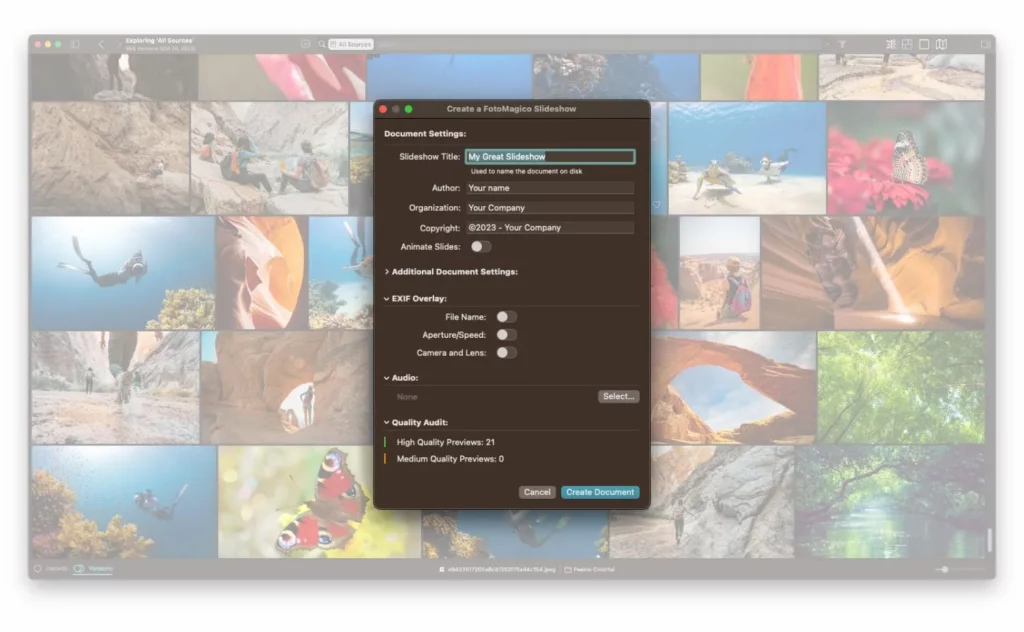Select the child with backpack overlooking canyon photo
This screenshot has width=1024, height=632.
click(x=719, y=273)
